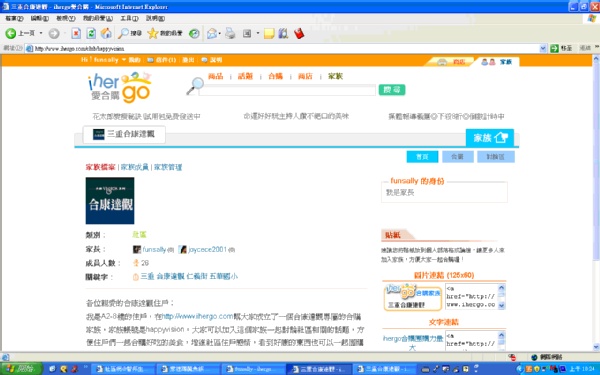Click the 圖片連結 HTML code textarea
600x375 pixels.
click(x=471, y=297)
